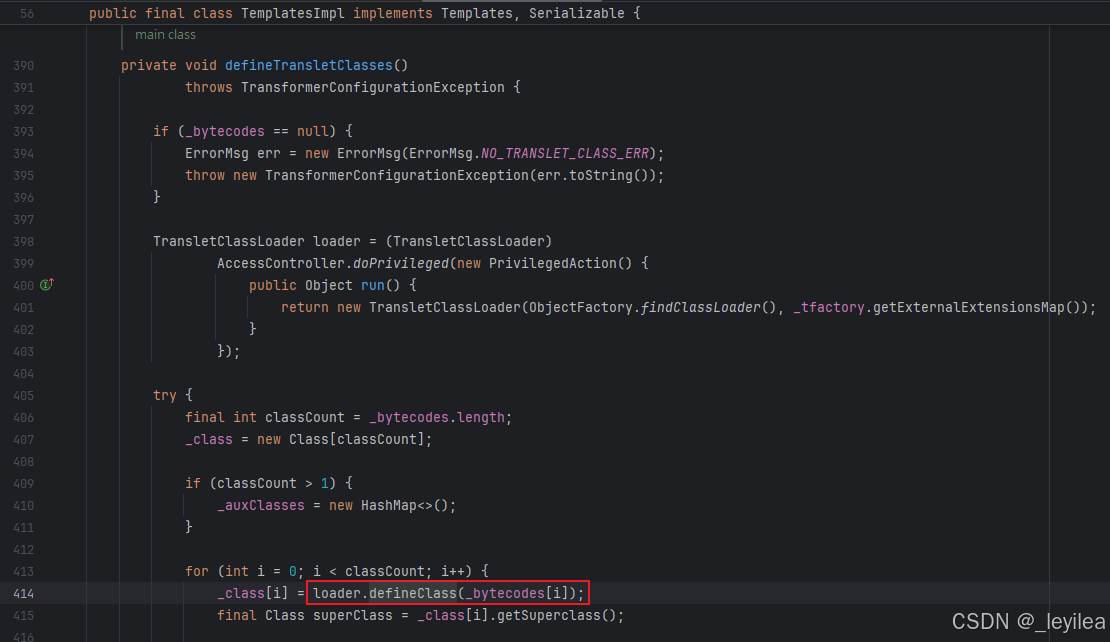Click the NO_TRANSLET_CLASS_ERR constant
1110x642 pixels.
(565, 154)
